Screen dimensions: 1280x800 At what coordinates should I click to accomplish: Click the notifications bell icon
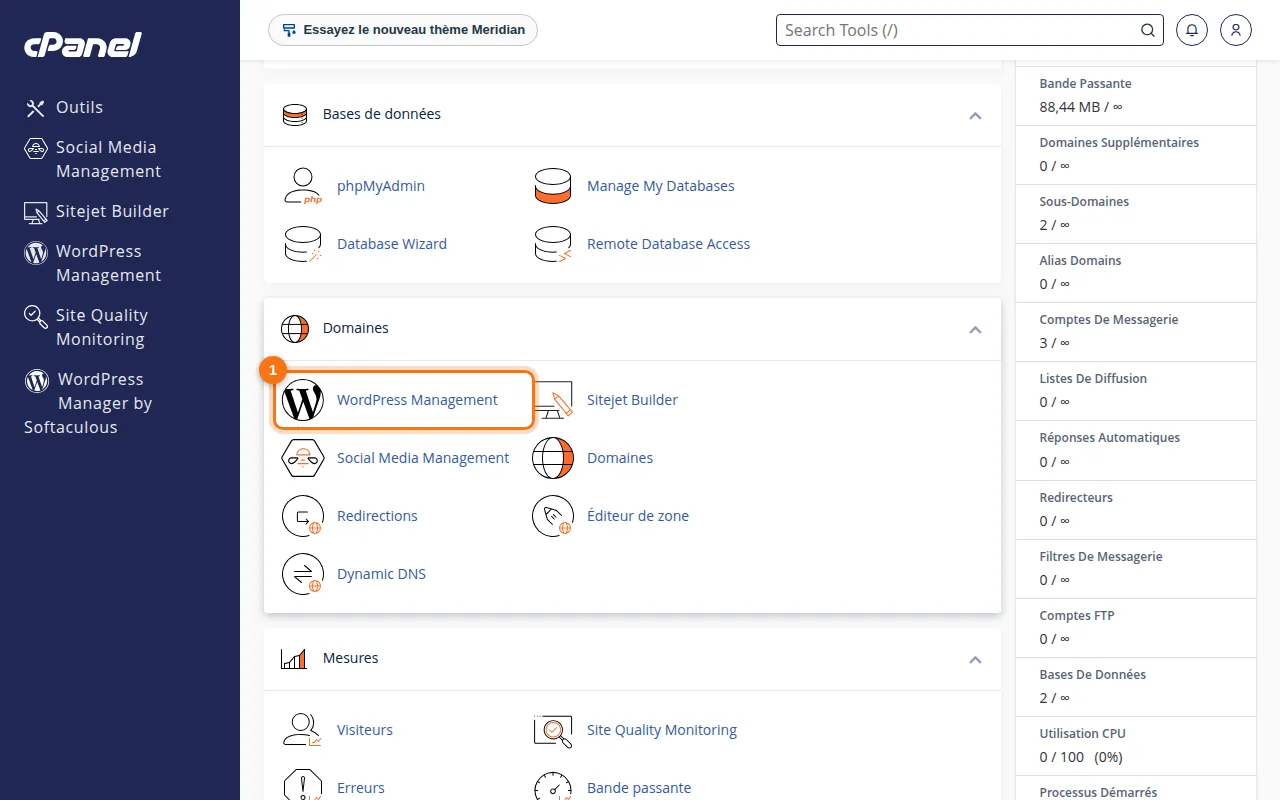[1191, 30]
